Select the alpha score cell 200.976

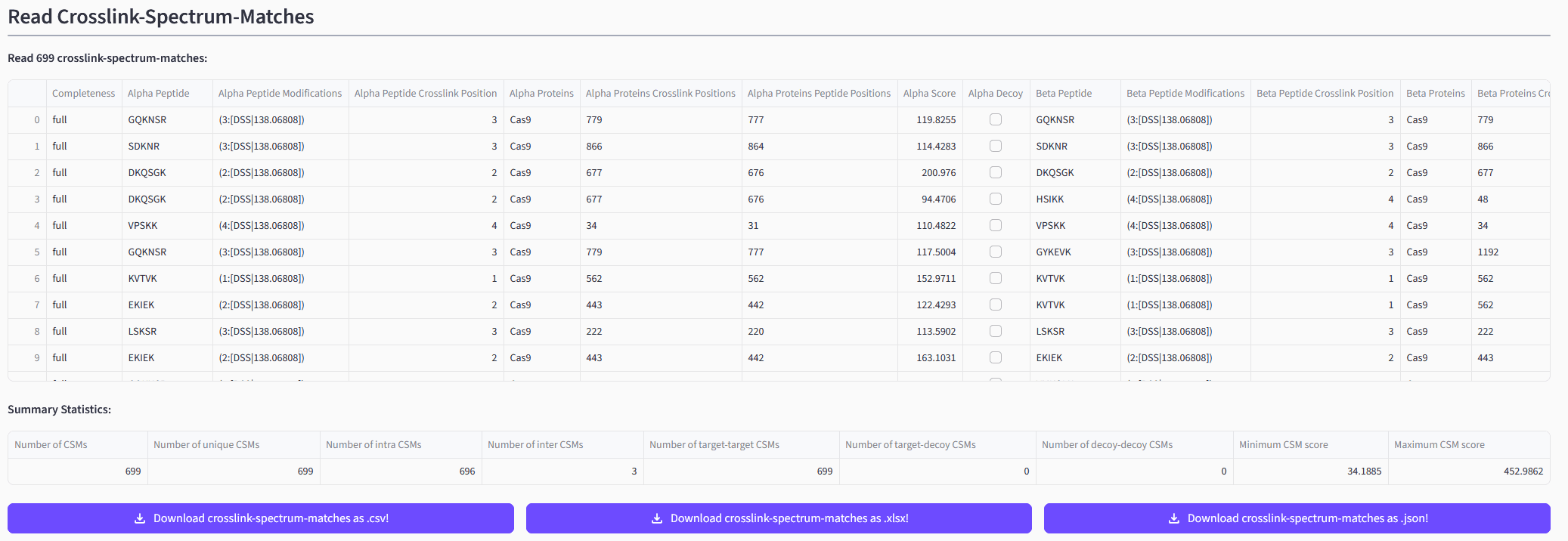[938, 173]
